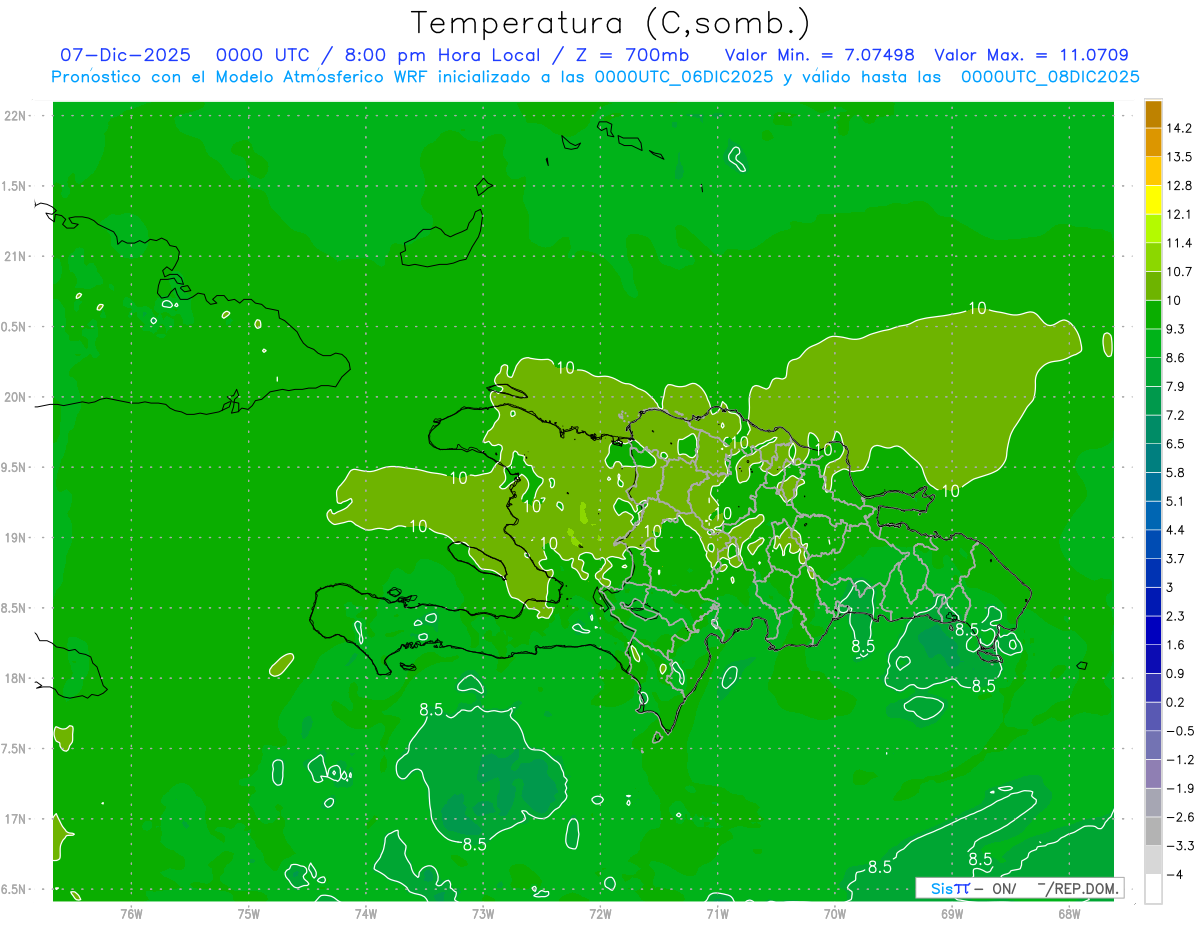1200x927 pixels.
Task: Click the 71W longitude axis label
Action: coord(717,914)
